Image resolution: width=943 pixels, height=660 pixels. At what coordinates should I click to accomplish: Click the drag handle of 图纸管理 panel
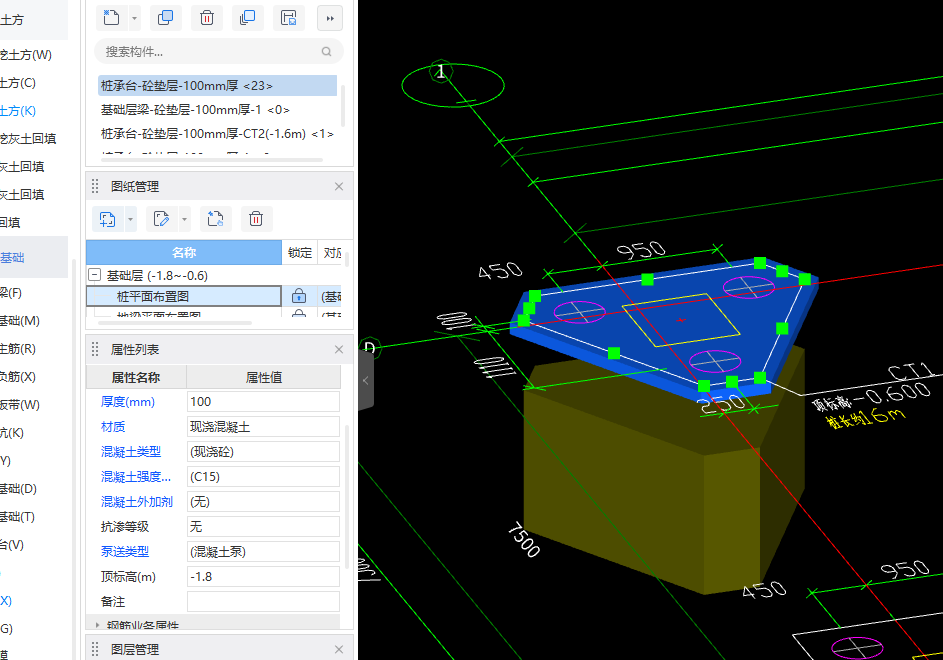(x=95, y=187)
